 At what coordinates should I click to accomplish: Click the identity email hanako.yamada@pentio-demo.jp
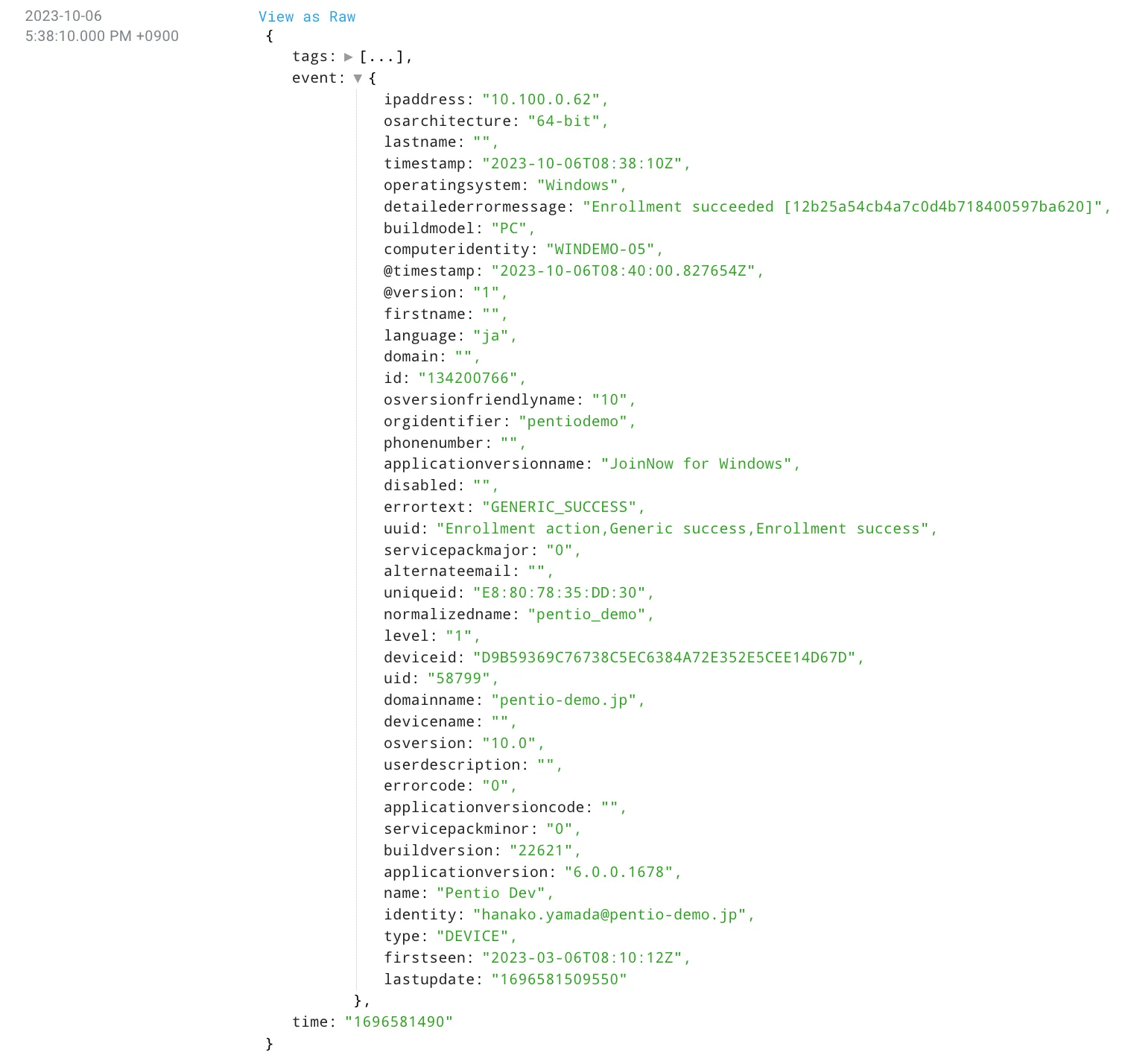coord(613,915)
